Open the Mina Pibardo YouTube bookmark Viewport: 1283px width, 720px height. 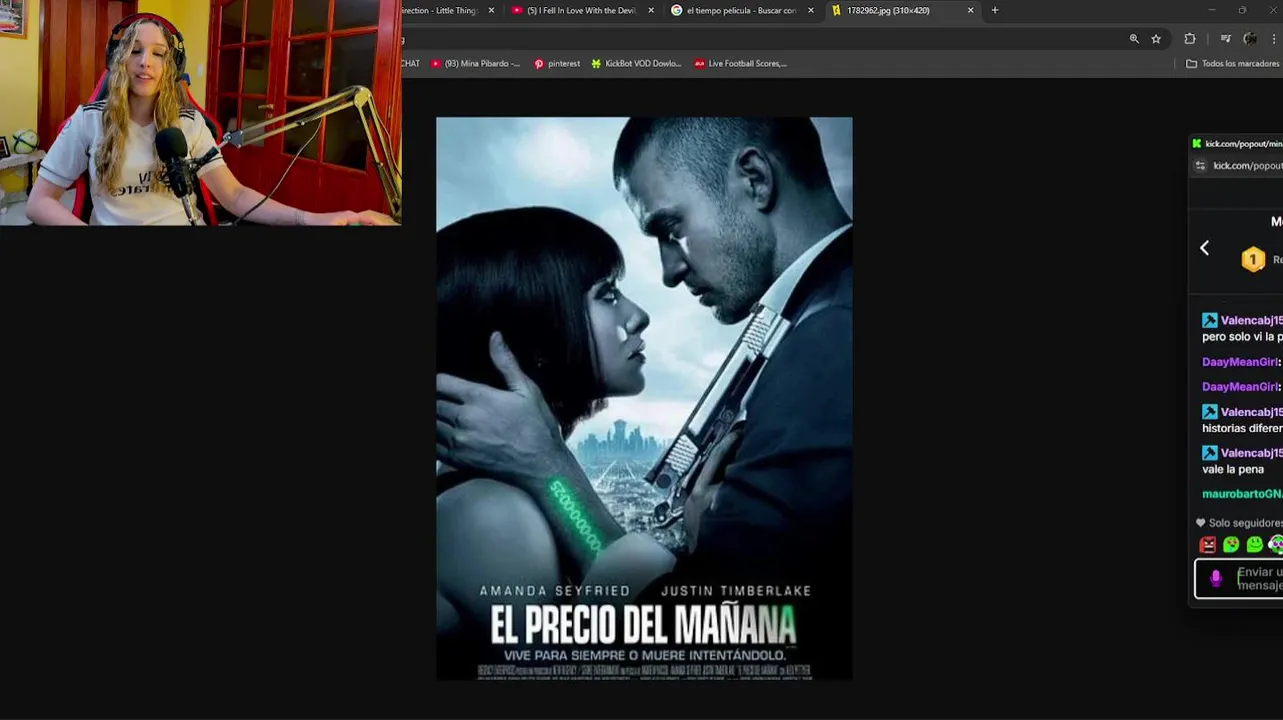[476, 63]
